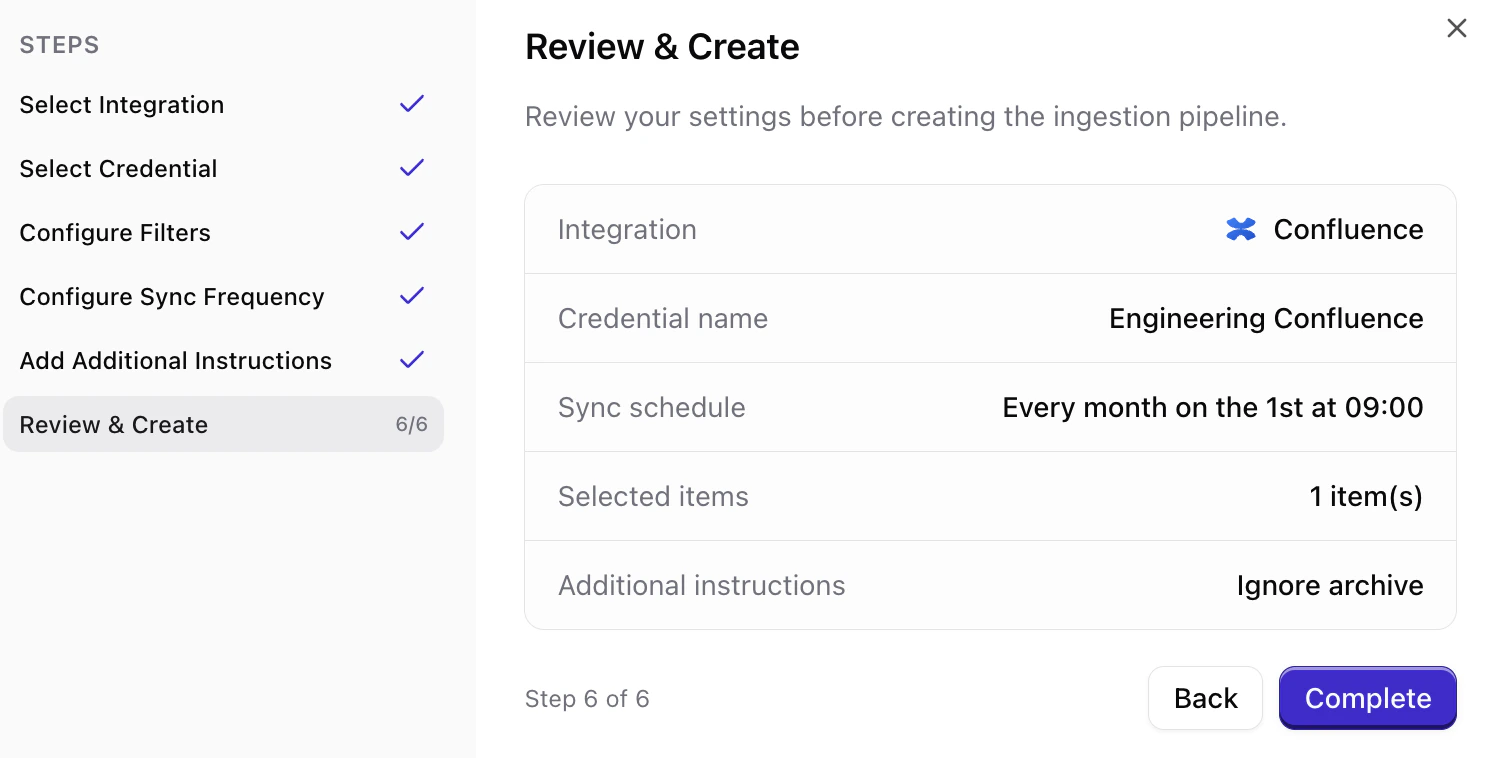Viewport: 1489px width, 758px height.
Task: Select the Select Integration step
Action: (121, 104)
